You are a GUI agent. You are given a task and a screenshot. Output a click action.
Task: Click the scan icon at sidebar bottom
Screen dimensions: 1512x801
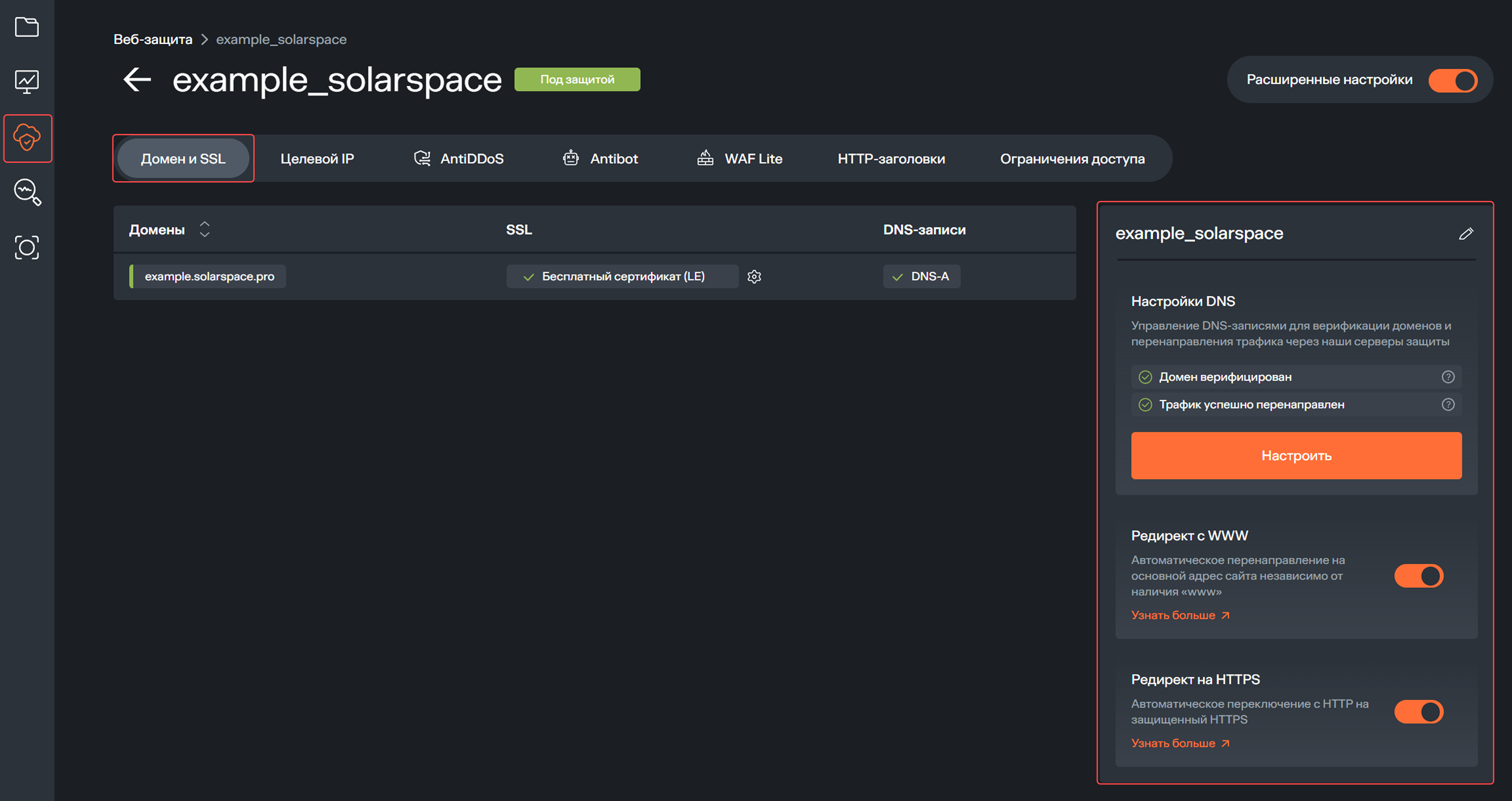coord(27,246)
